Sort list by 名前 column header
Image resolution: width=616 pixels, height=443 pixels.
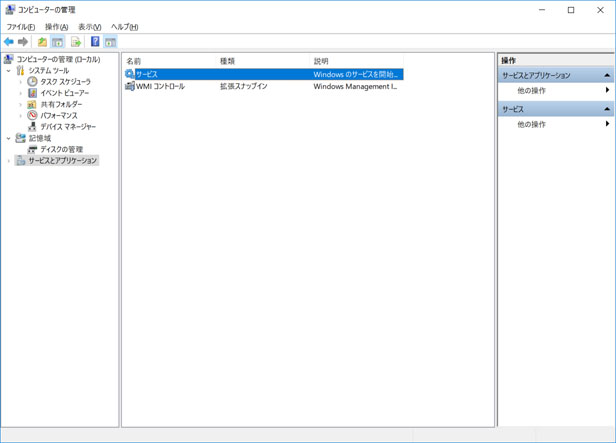pos(170,61)
